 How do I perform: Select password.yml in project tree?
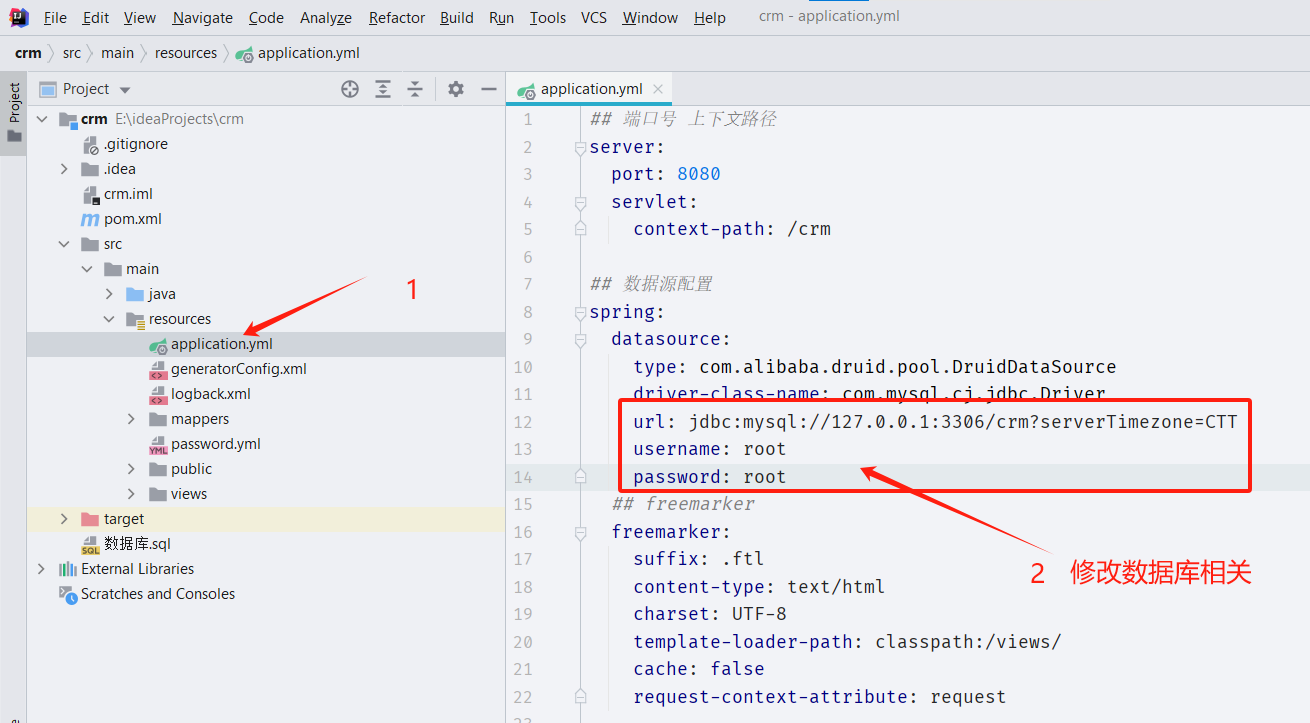(216, 444)
